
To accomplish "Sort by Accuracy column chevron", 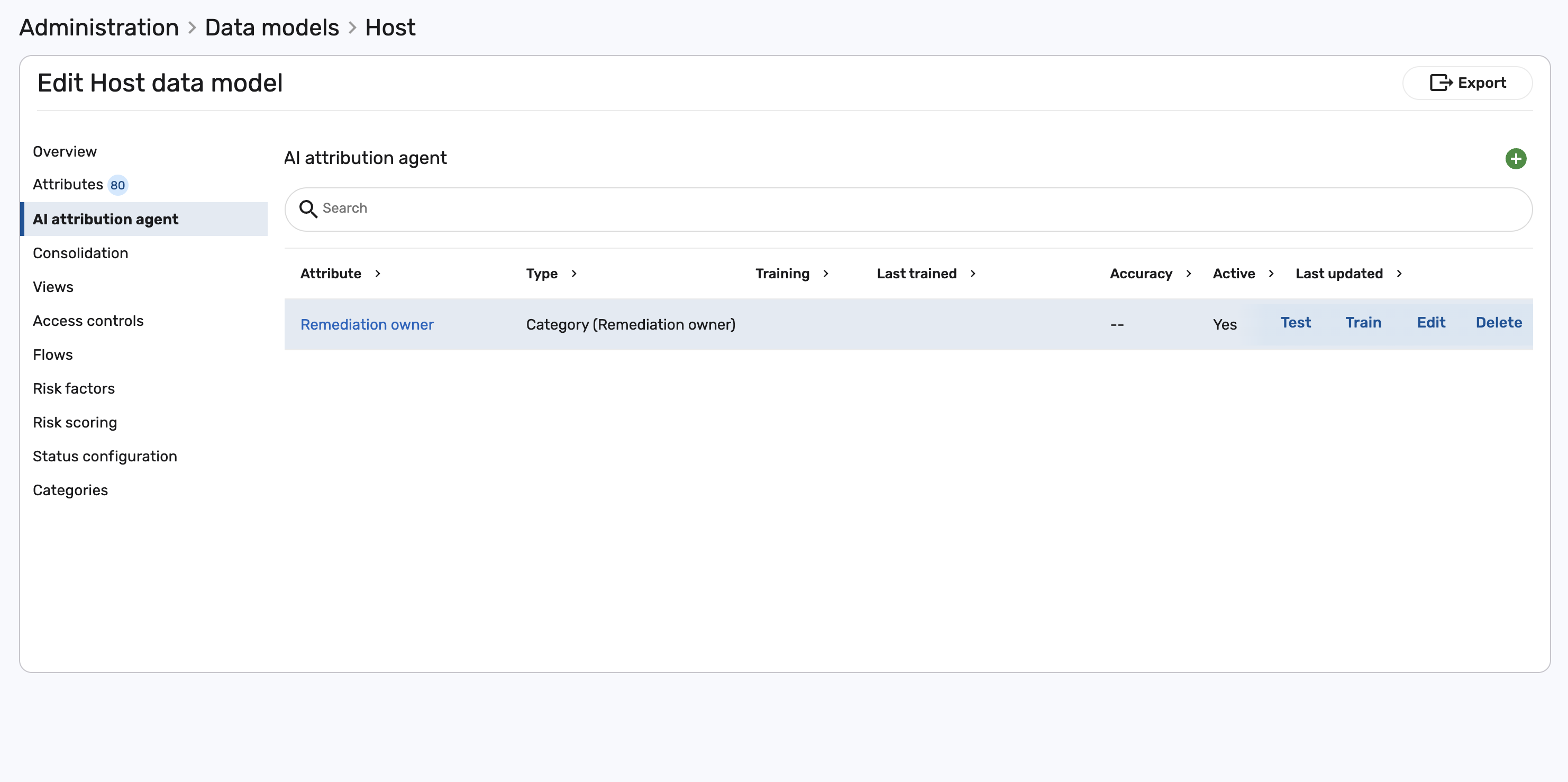I will pyautogui.click(x=1189, y=274).
